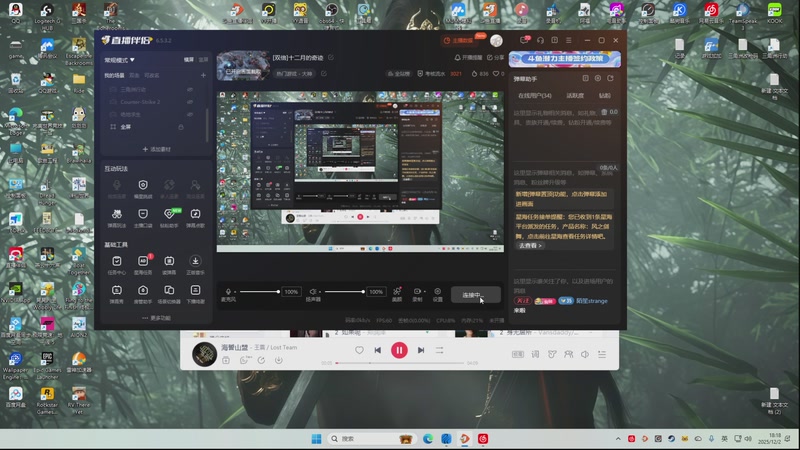Click the 录制 record camera icon
The image size is (800, 450).
(x=417, y=292)
